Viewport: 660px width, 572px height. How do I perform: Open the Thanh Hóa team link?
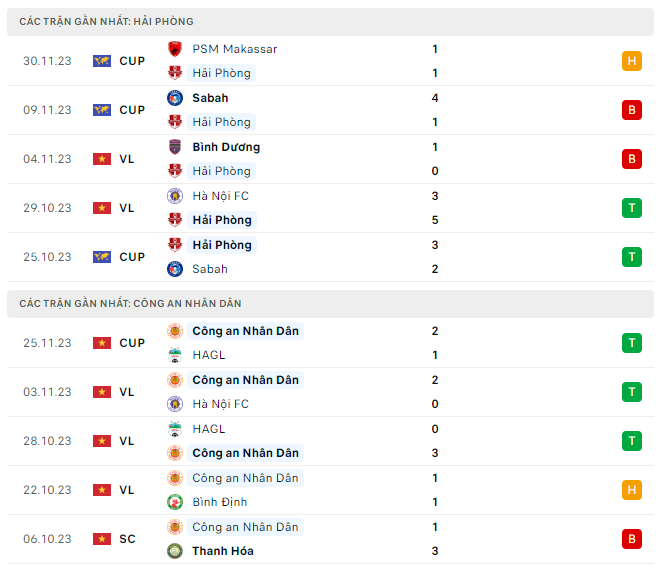click(223, 551)
